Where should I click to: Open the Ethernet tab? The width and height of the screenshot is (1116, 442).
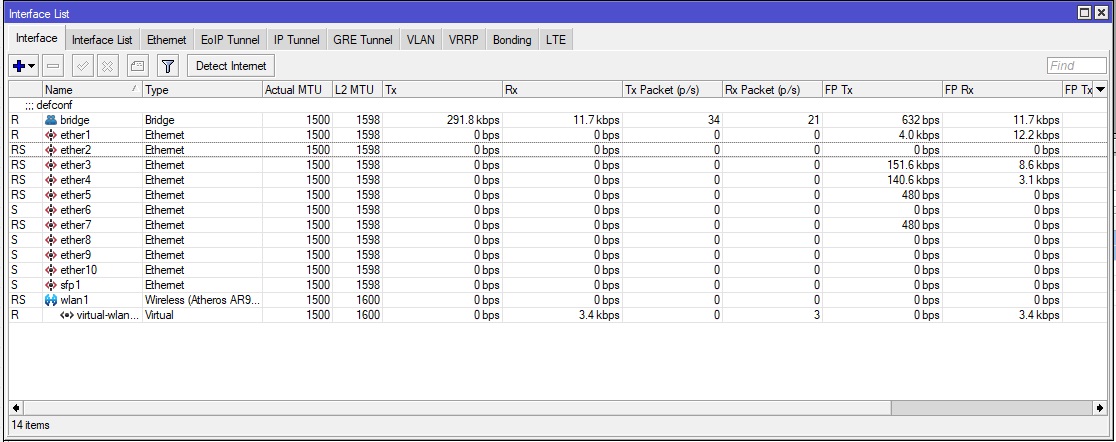tap(167, 40)
